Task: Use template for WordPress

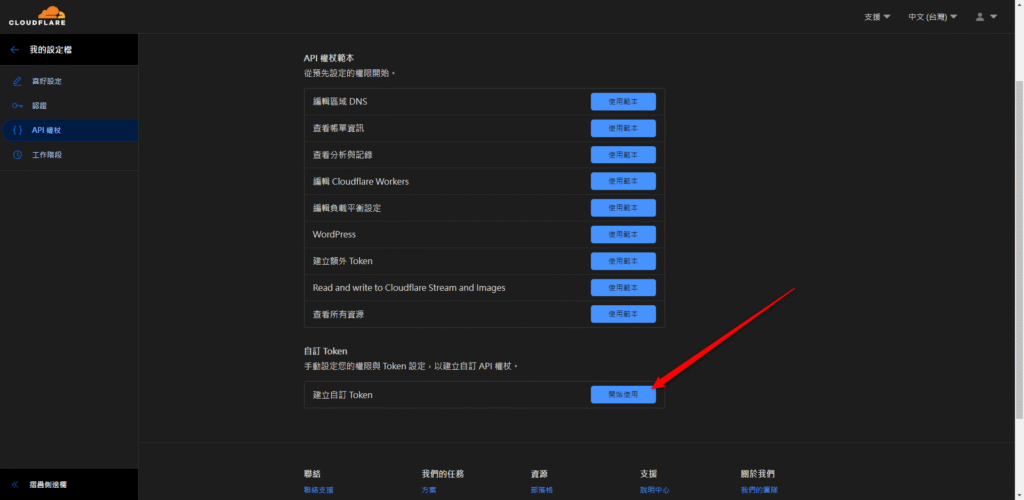Action: pyautogui.click(x=623, y=234)
